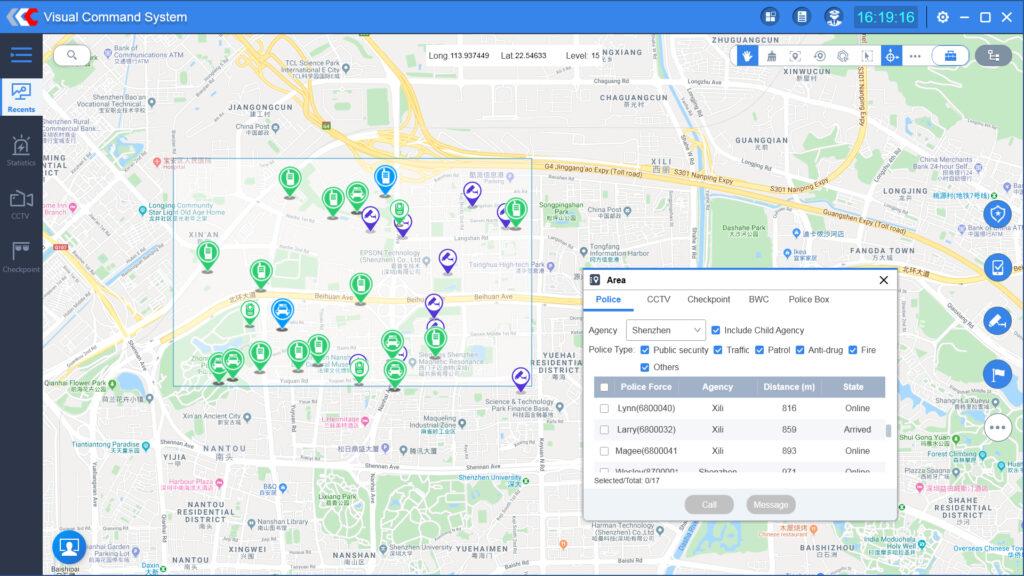Click the police list vertical scrollbar
1024x576 pixels.
tap(888, 431)
